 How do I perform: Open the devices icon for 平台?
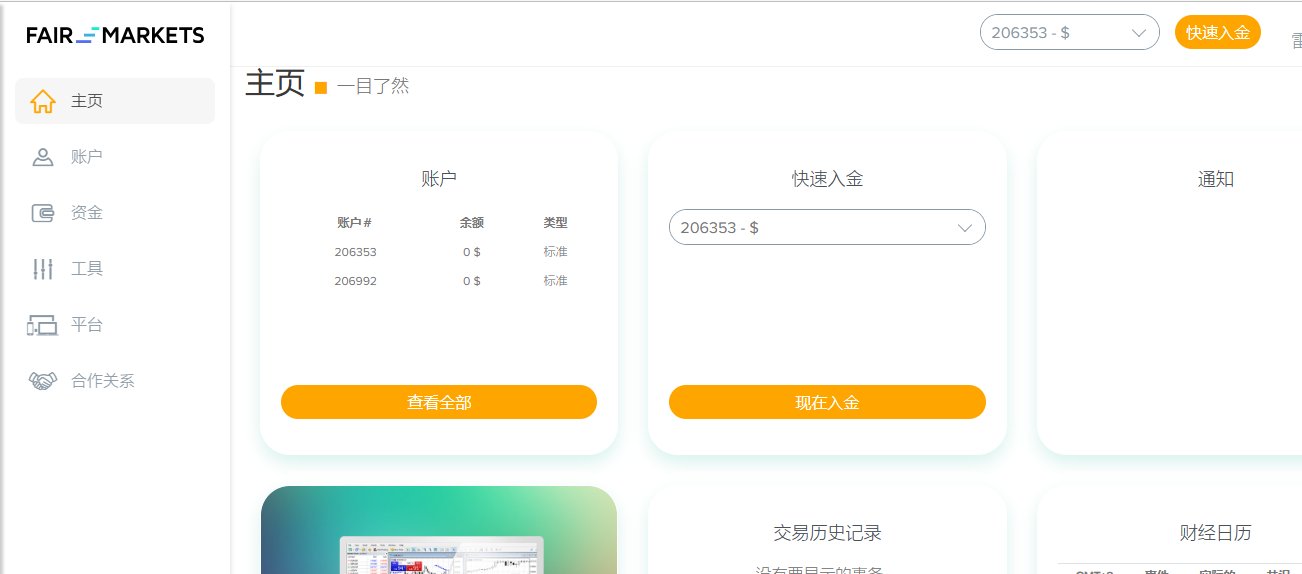coord(42,325)
